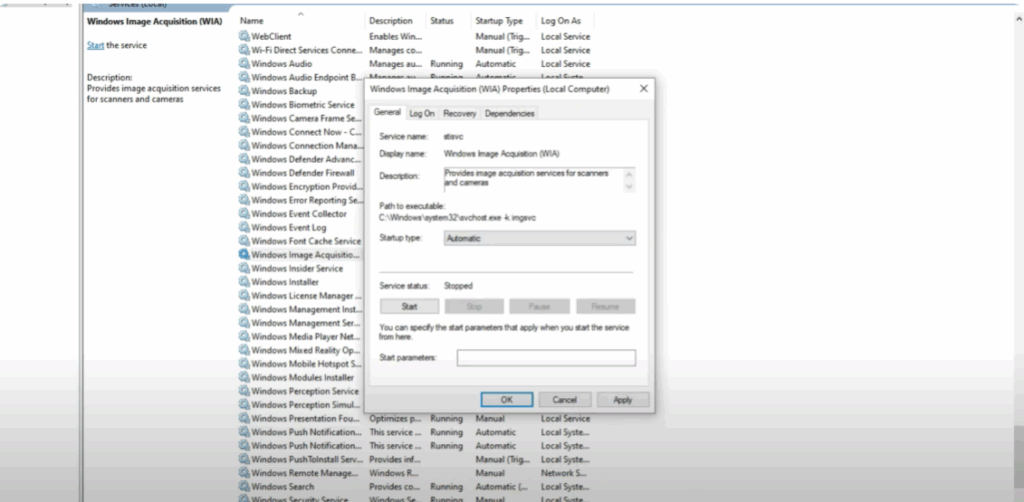Select Windows Audio Endpoint Builder row

point(300,78)
